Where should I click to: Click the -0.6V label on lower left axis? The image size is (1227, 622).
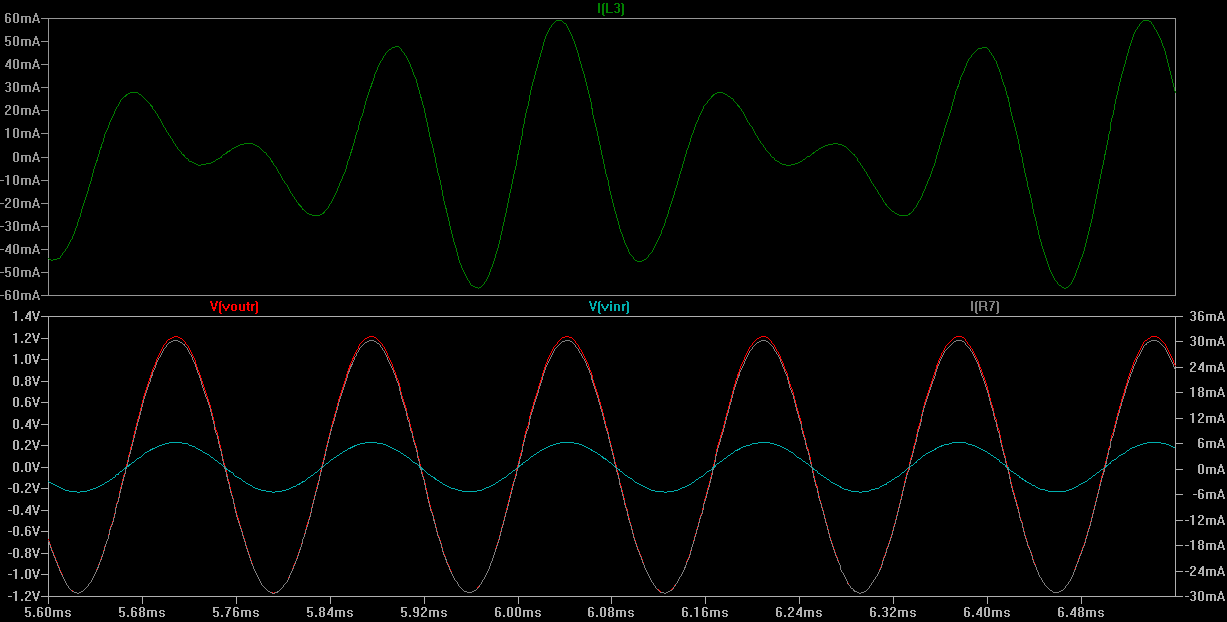(22, 532)
